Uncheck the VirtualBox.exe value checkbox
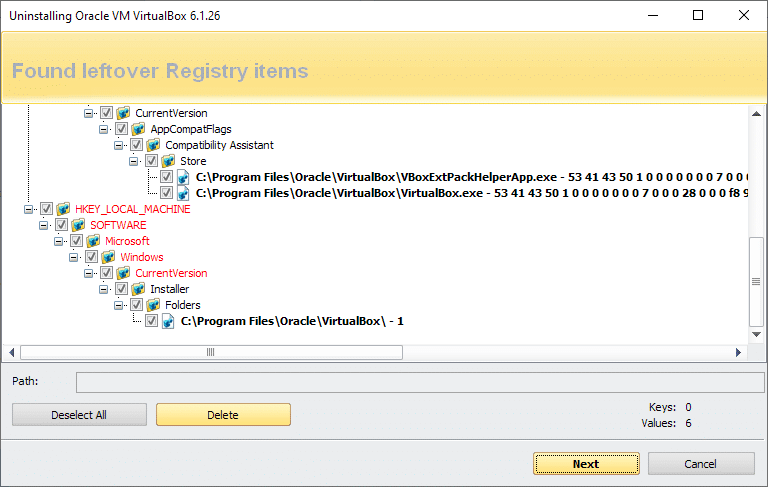 [x=167, y=193]
